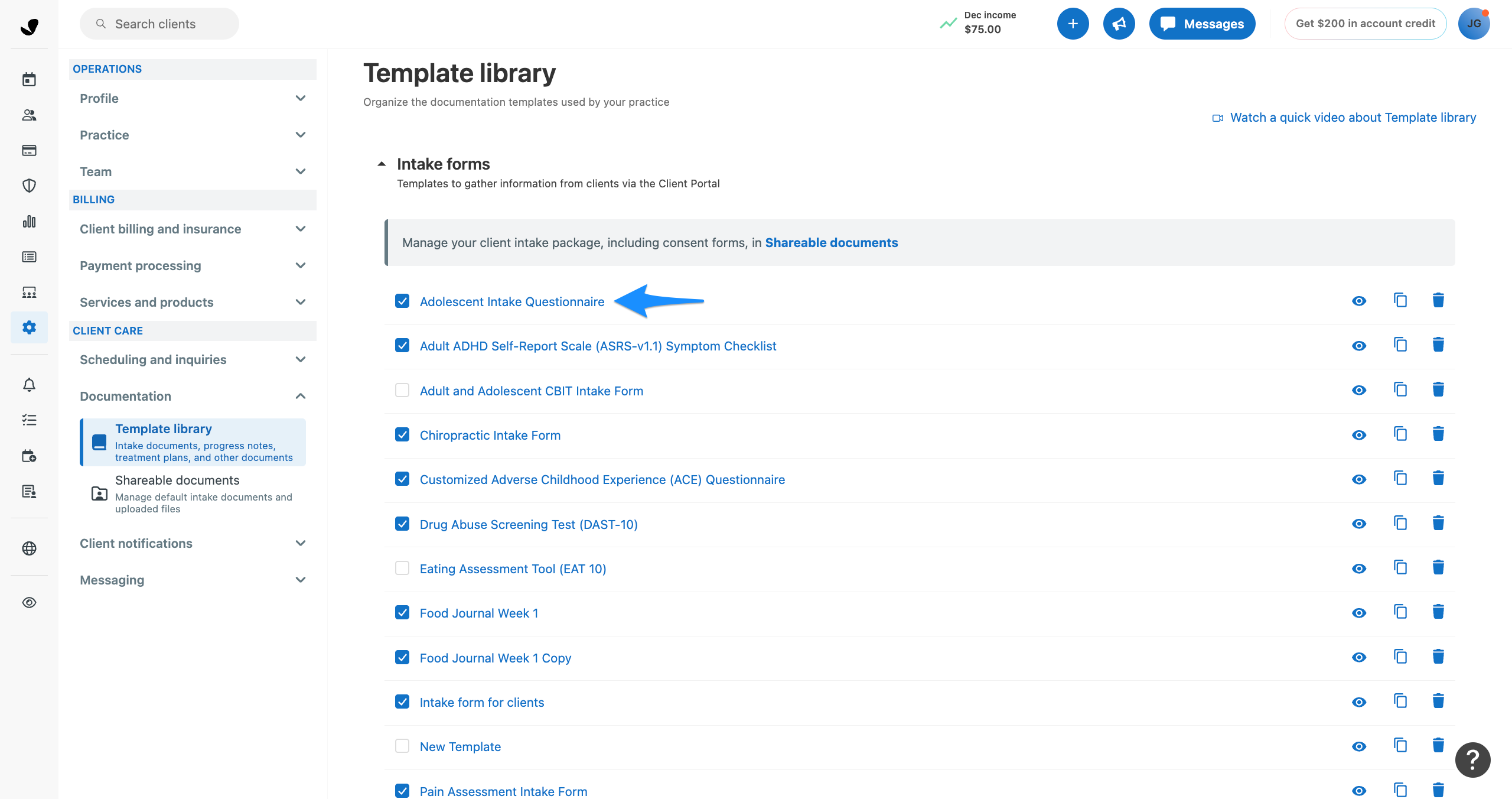Screen dimensions: 1512x799
Task: Preview the Drug Abuse Screening Test template
Action: click(1359, 524)
